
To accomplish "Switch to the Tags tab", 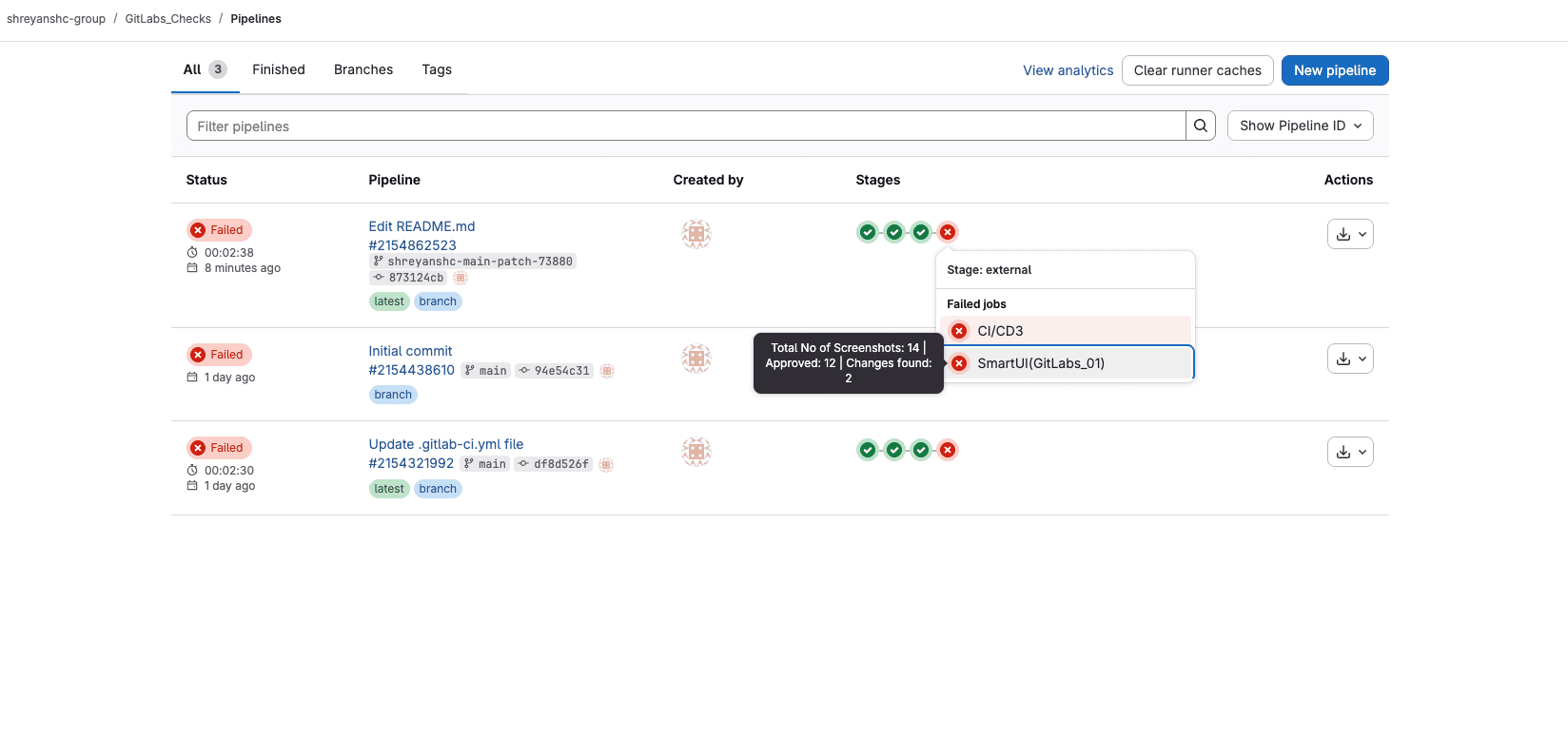I will pyautogui.click(x=437, y=69).
